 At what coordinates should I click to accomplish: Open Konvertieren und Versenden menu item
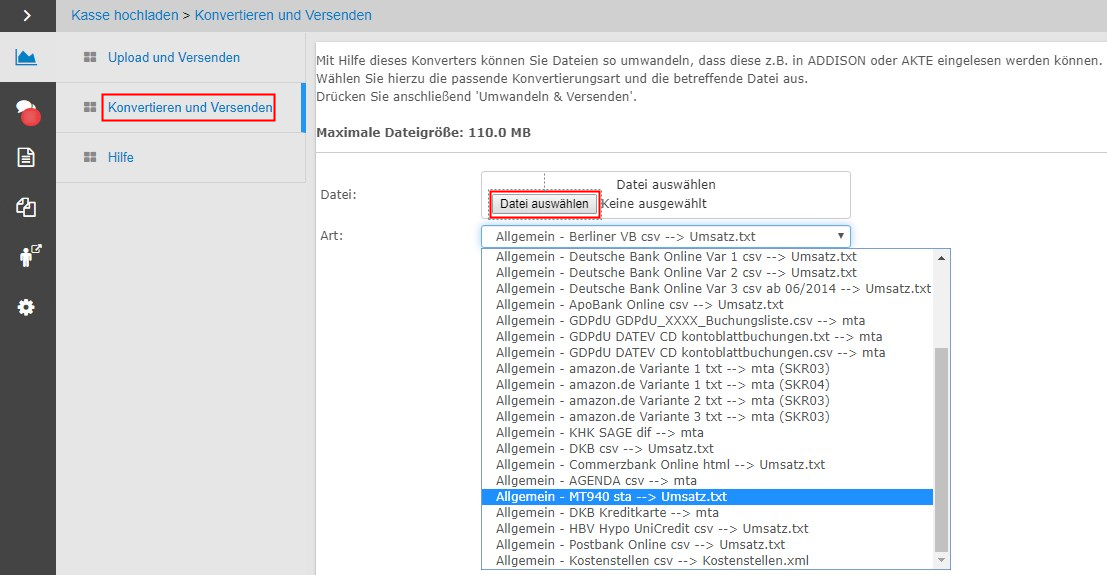click(x=189, y=107)
